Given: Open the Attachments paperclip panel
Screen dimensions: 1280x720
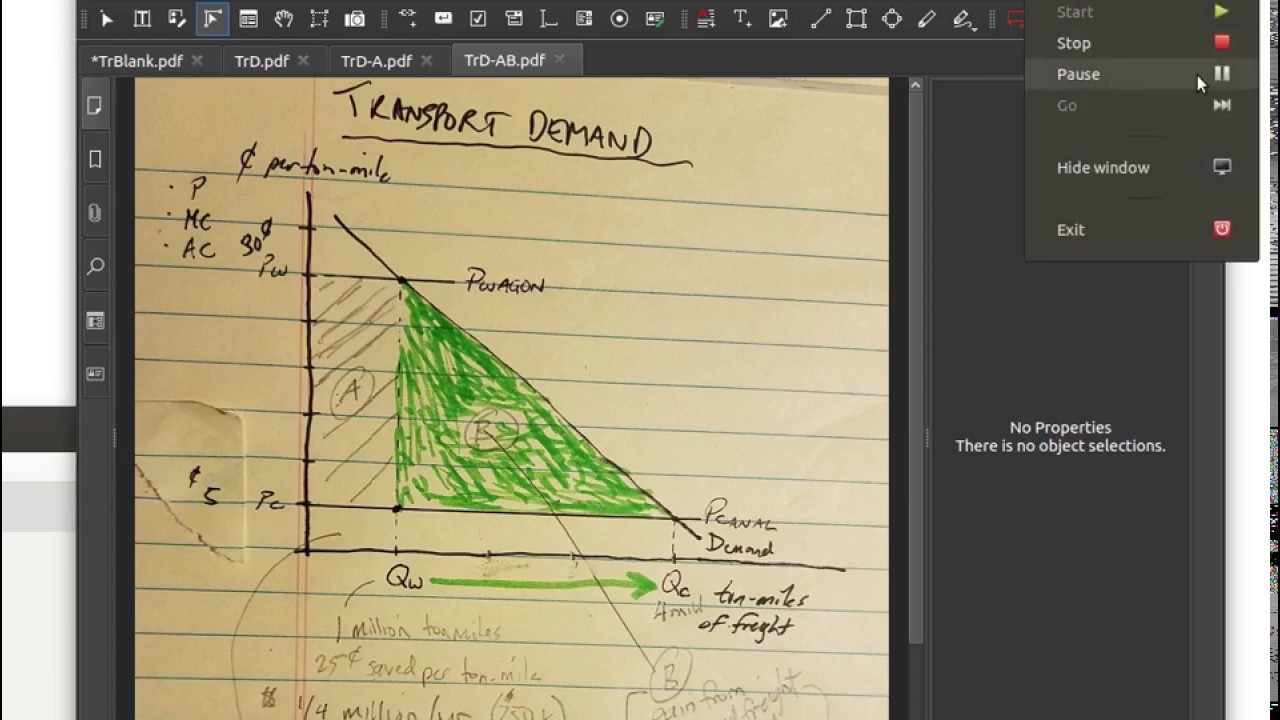Looking at the screenshot, I should tap(95, 213).
